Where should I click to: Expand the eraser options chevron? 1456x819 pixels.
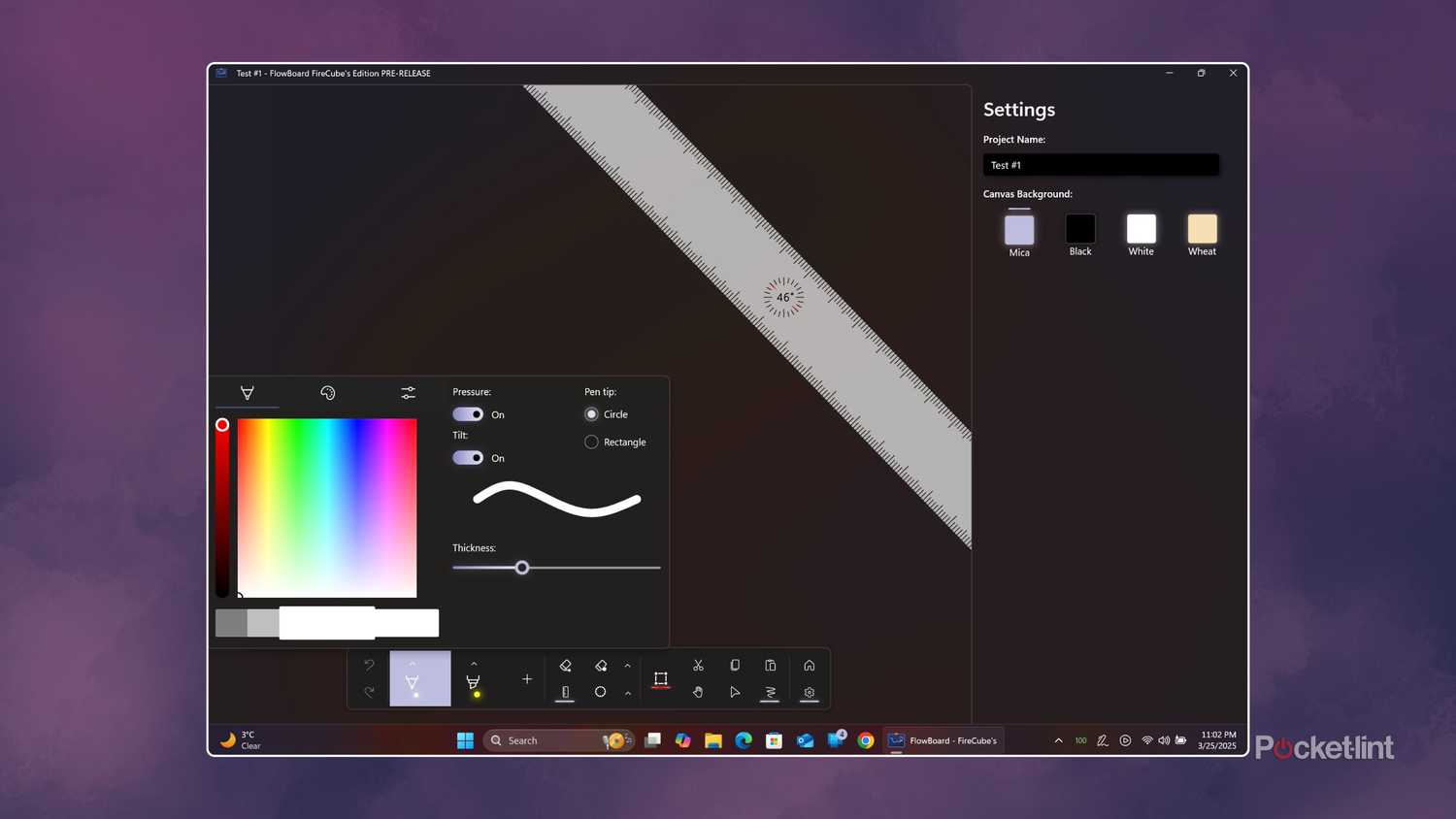tap(627, 666)
